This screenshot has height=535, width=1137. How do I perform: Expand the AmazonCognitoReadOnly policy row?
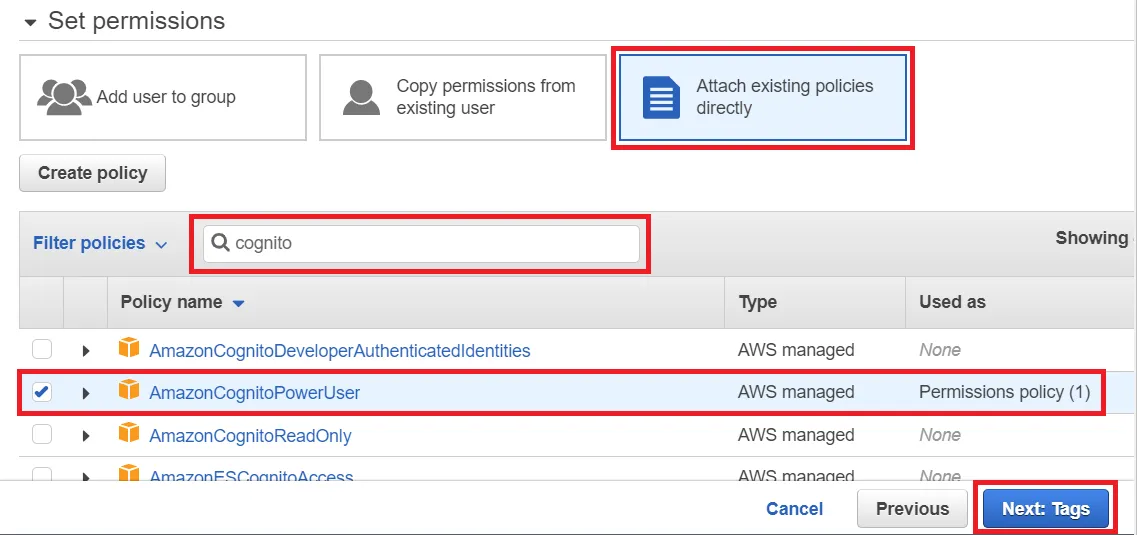86,435
